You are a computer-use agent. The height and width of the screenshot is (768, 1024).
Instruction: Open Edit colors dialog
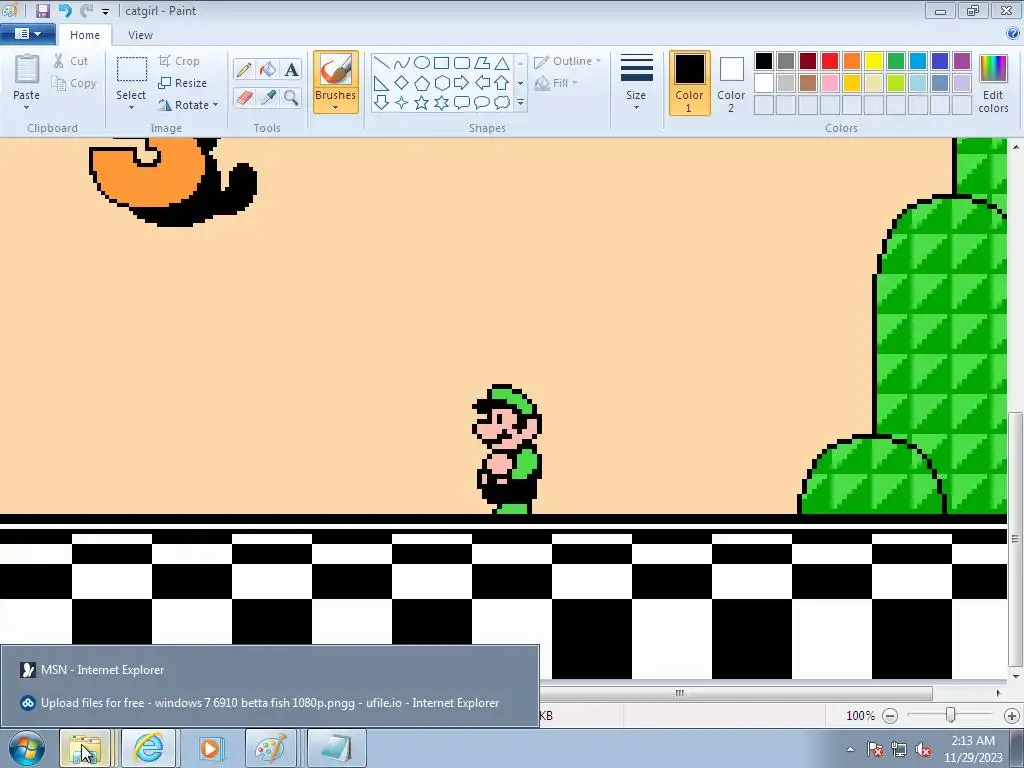click(x=993, y=83)
